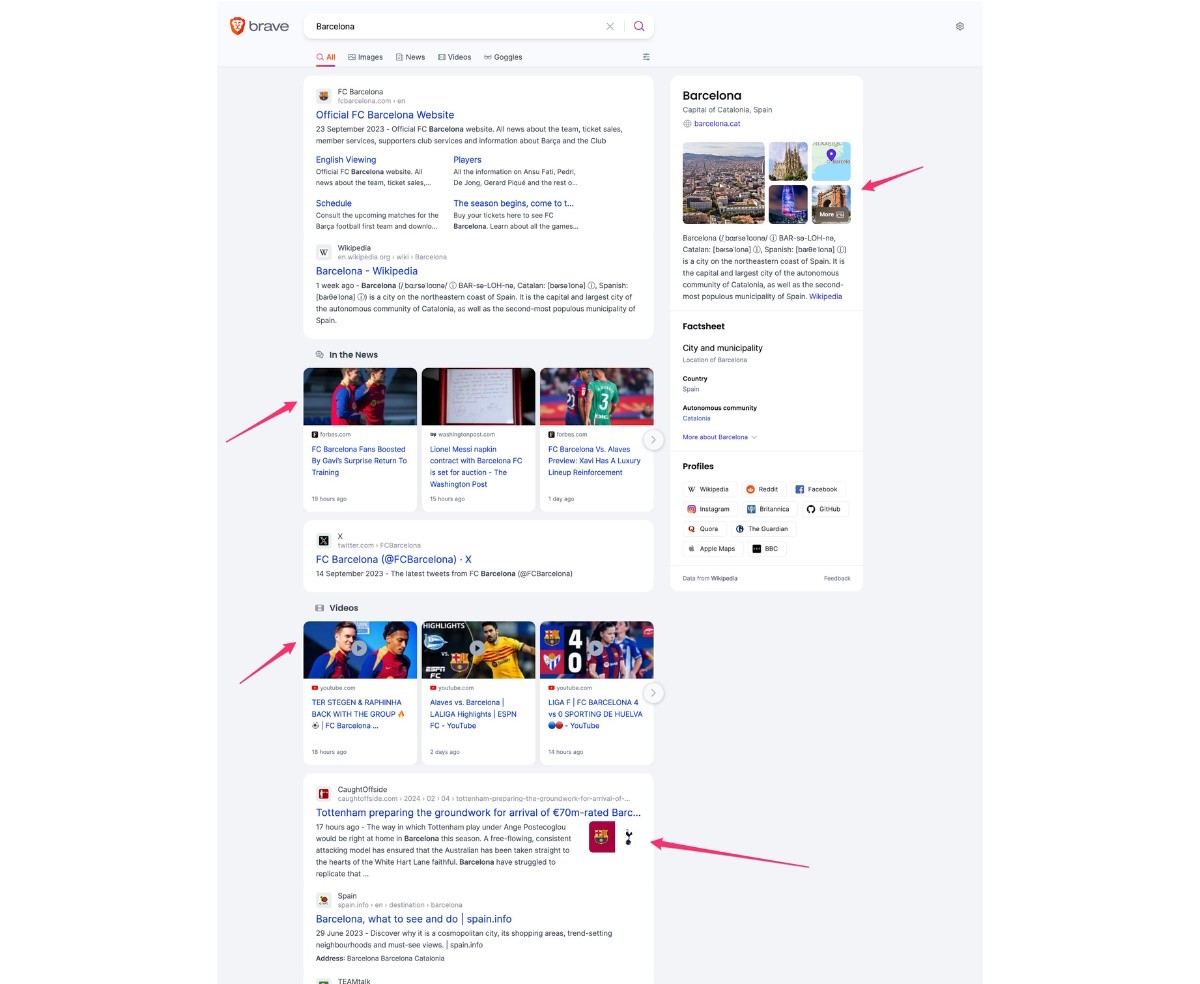Click the Spain.info result favicon
Viewport: 1200px width, 984px height.
coord(323,900)
